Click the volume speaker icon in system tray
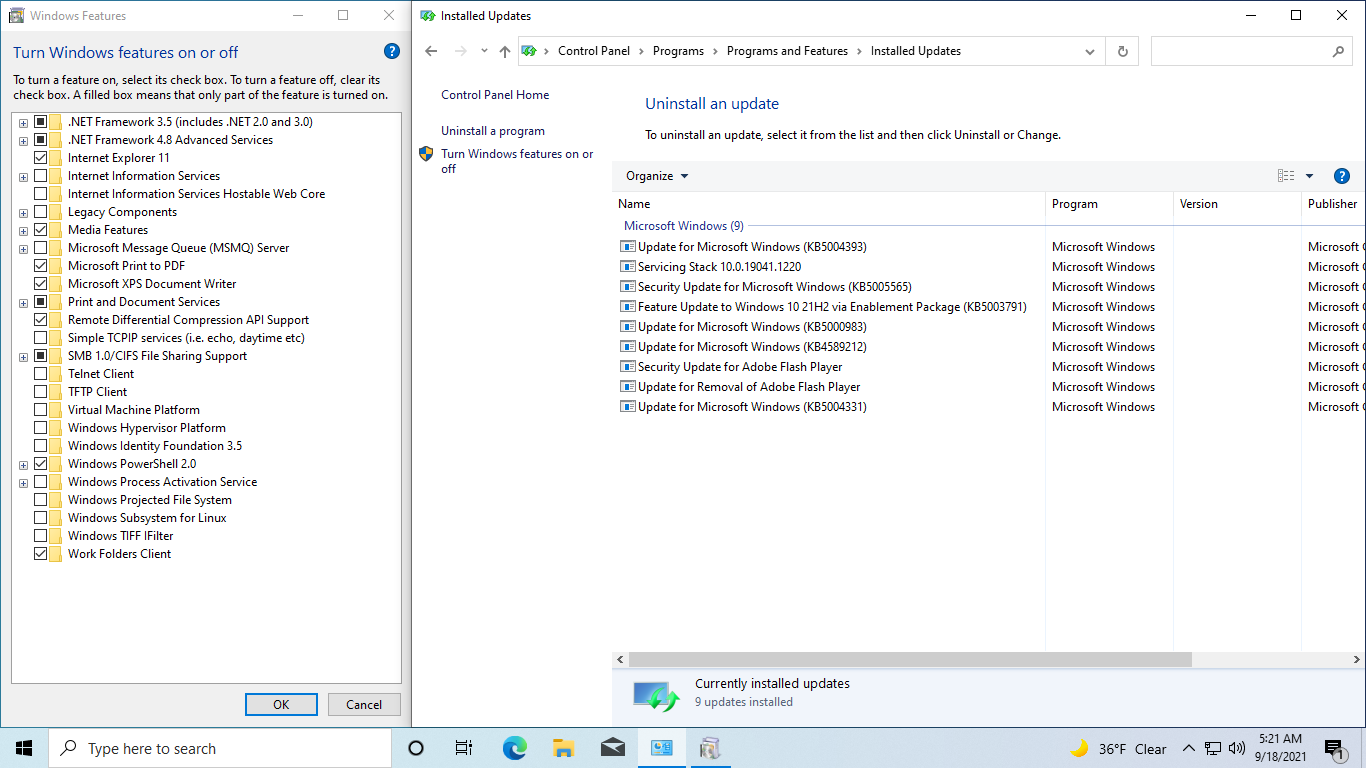Image resolution: width=1366 pixels, height=768 pixels. pos(1237,748)
